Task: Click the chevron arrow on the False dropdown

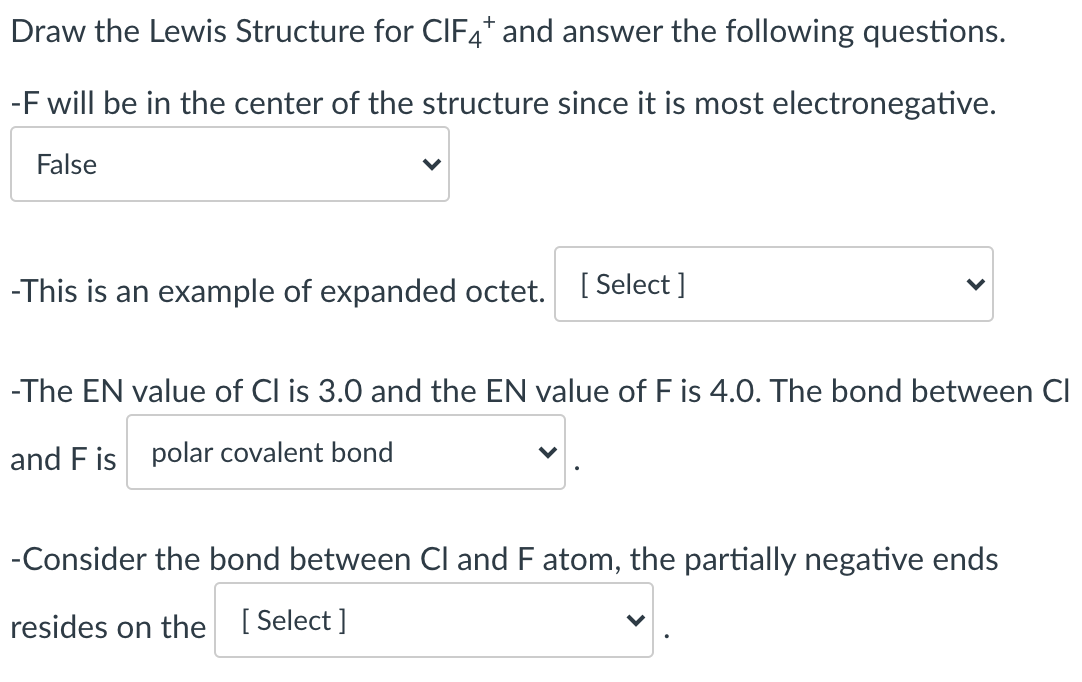Action: (x=431, y=164)
